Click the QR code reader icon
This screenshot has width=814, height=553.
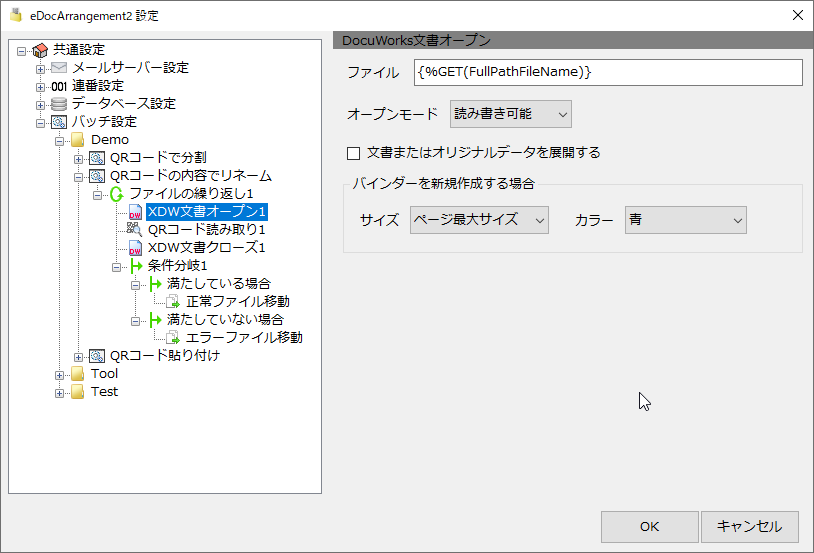pos(134,230)
